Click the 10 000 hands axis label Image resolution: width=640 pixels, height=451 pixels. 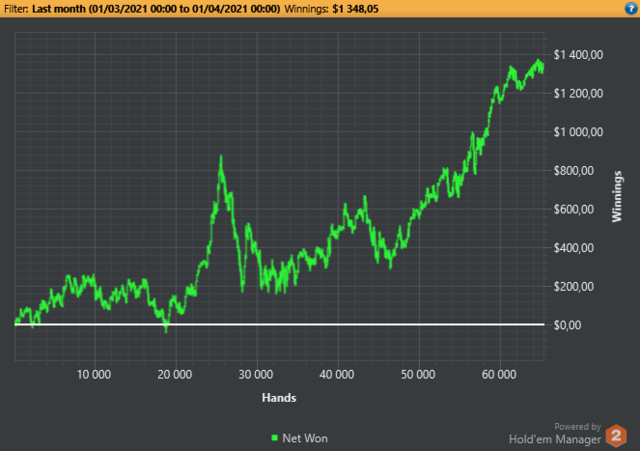coord(94,374)
